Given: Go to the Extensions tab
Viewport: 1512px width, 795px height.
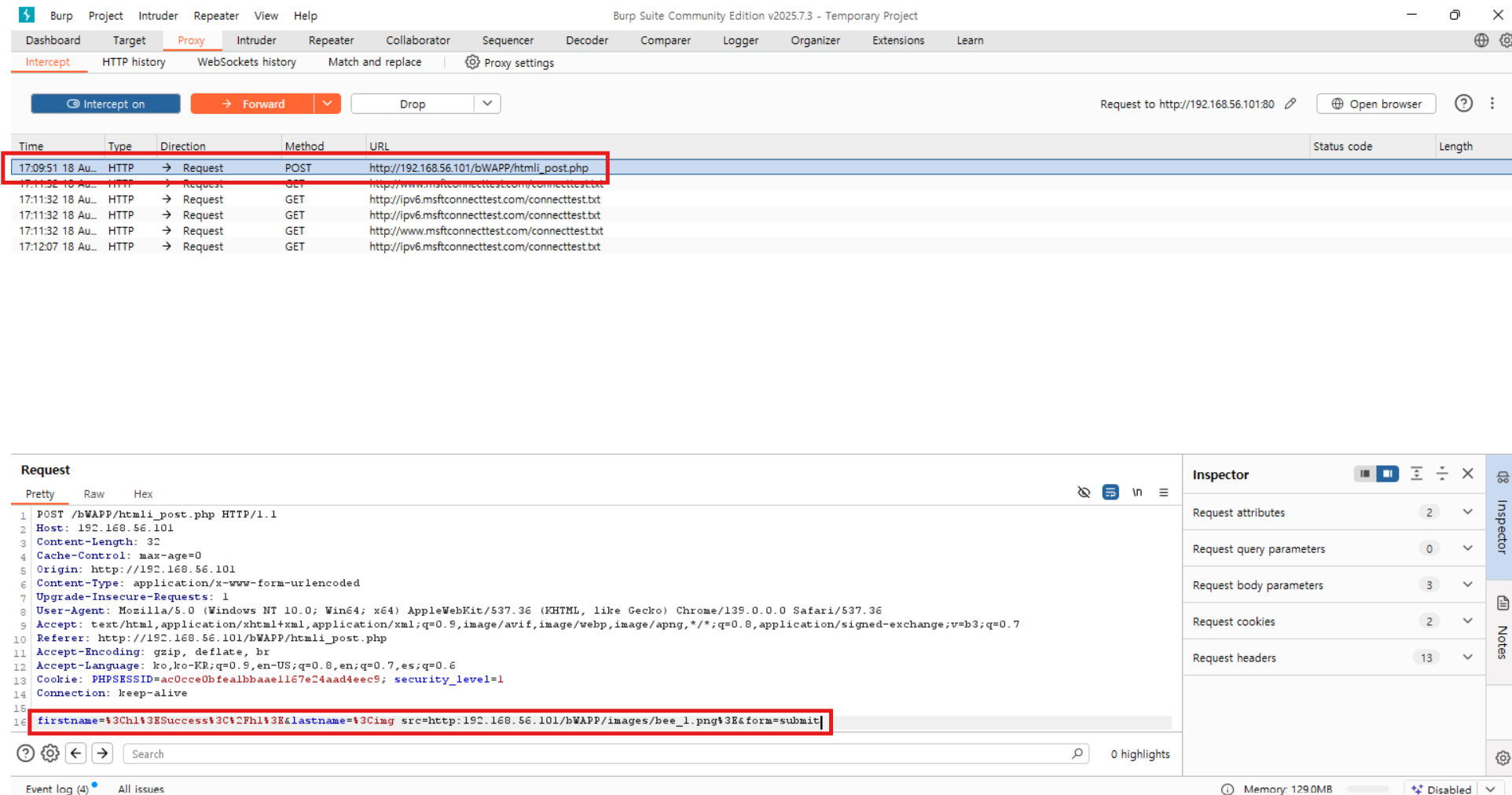Looking at the screenshot, I should point(898,40).
